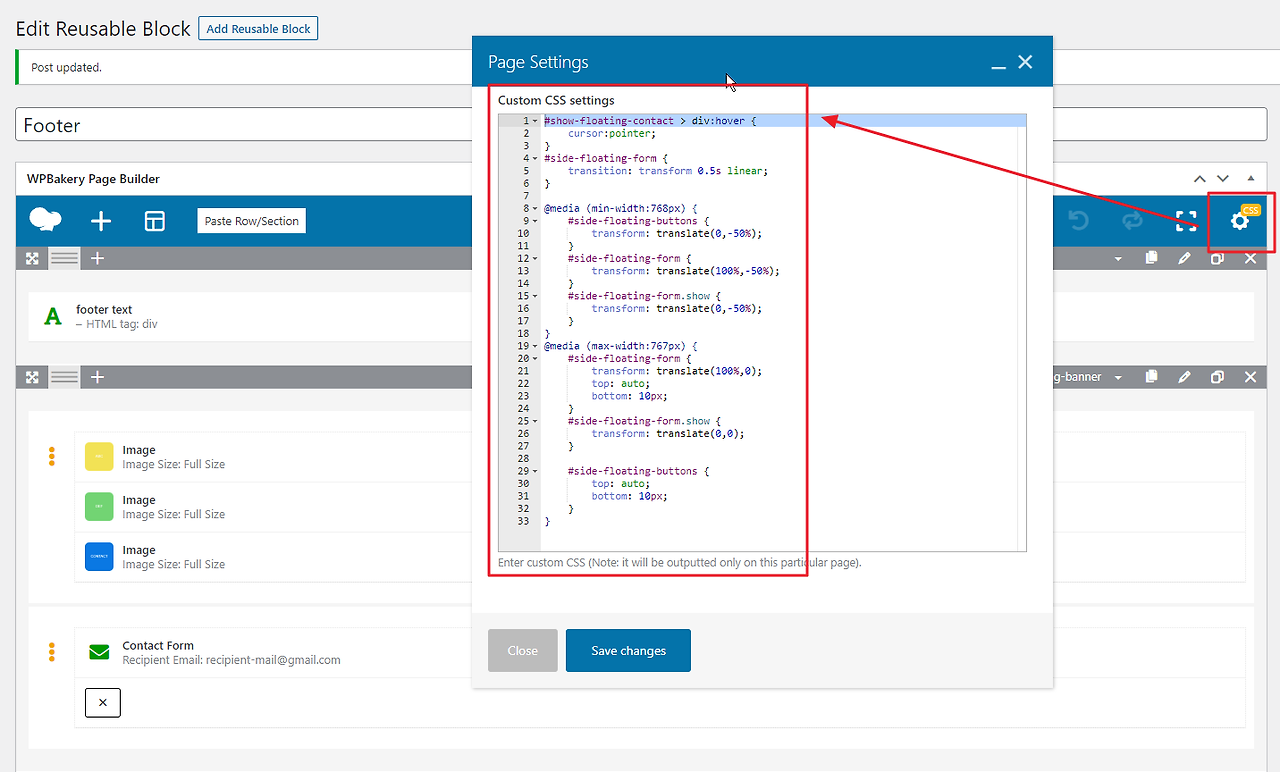This screenshot has width=1280, height=772.
Task: Click the "cursor:pointer;" line in the CSS
Action: (x=612, y=134)
